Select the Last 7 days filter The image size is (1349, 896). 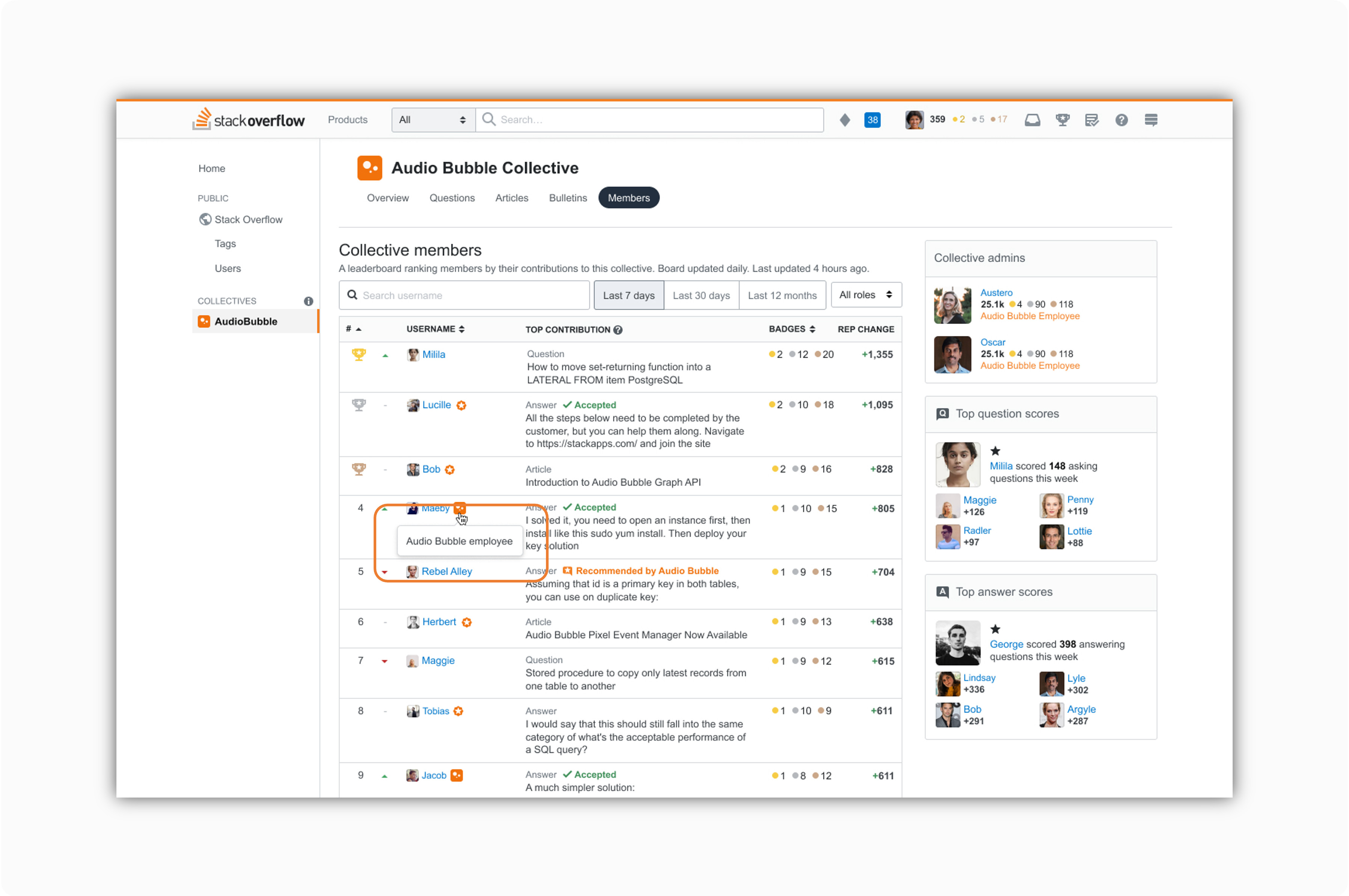(x=628, y=295)
